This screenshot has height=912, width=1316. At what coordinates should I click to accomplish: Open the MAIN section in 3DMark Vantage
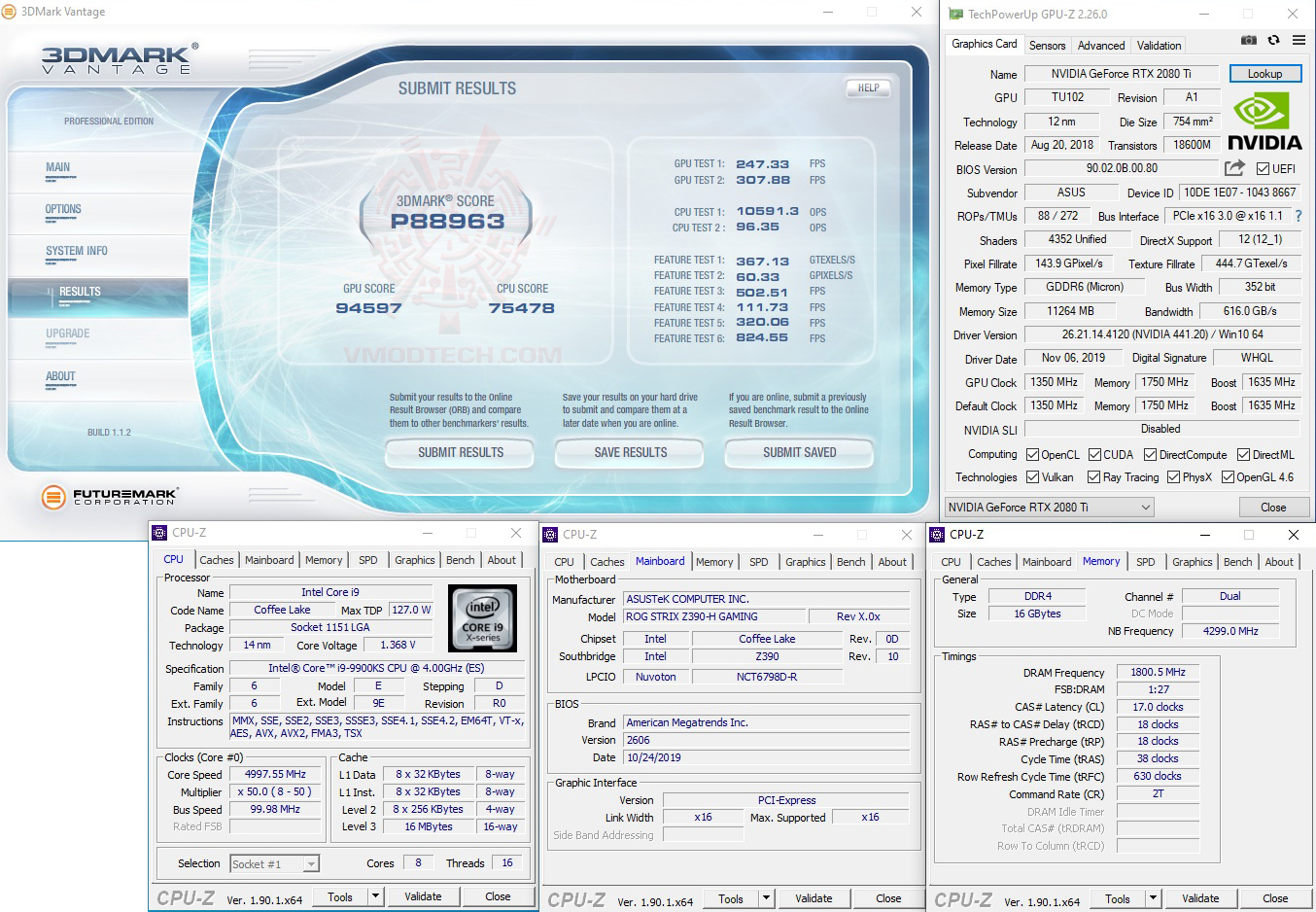[x=58, y=167]
